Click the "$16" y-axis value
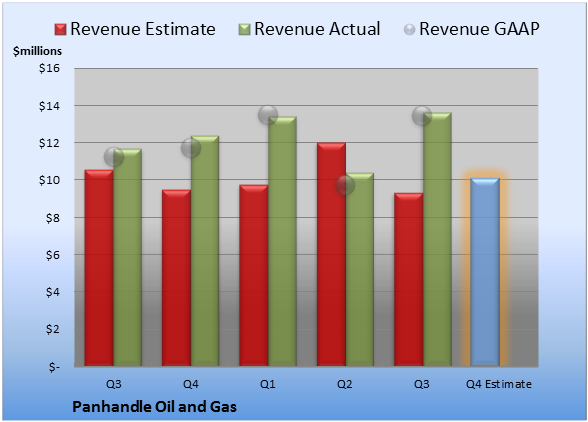The width and height of the screenshot is (588, 422). 50,68
